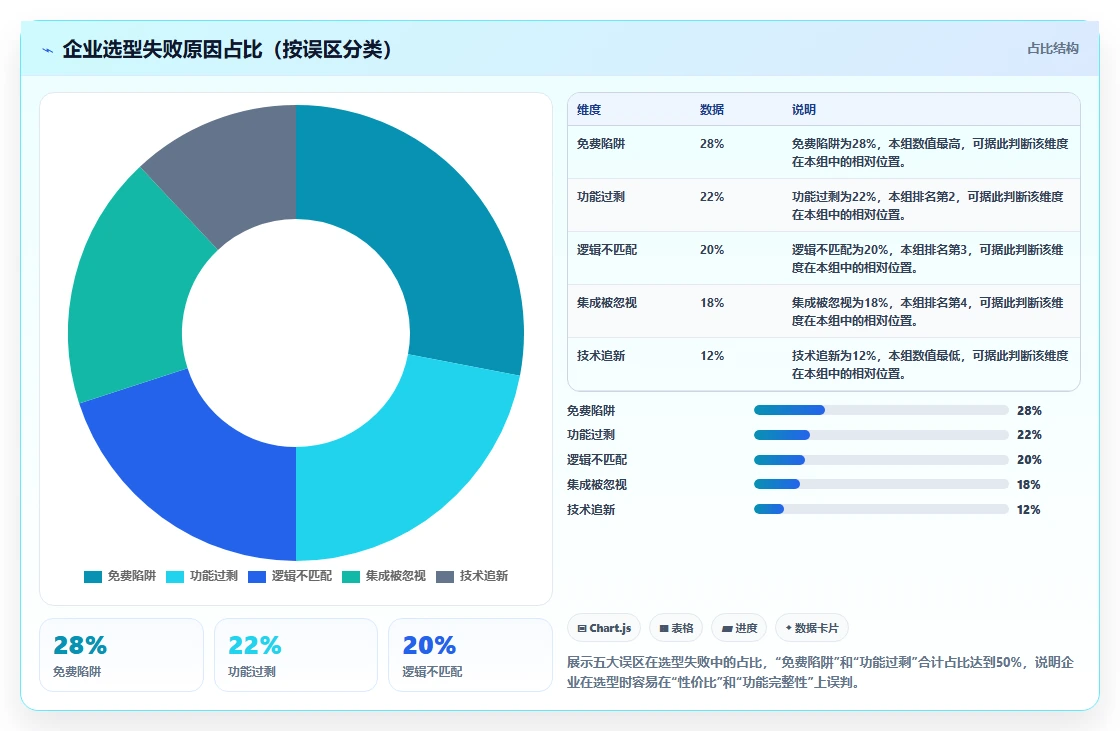1120x731 pixels.
Task: Click the 说明 column header
Action: 804,110
